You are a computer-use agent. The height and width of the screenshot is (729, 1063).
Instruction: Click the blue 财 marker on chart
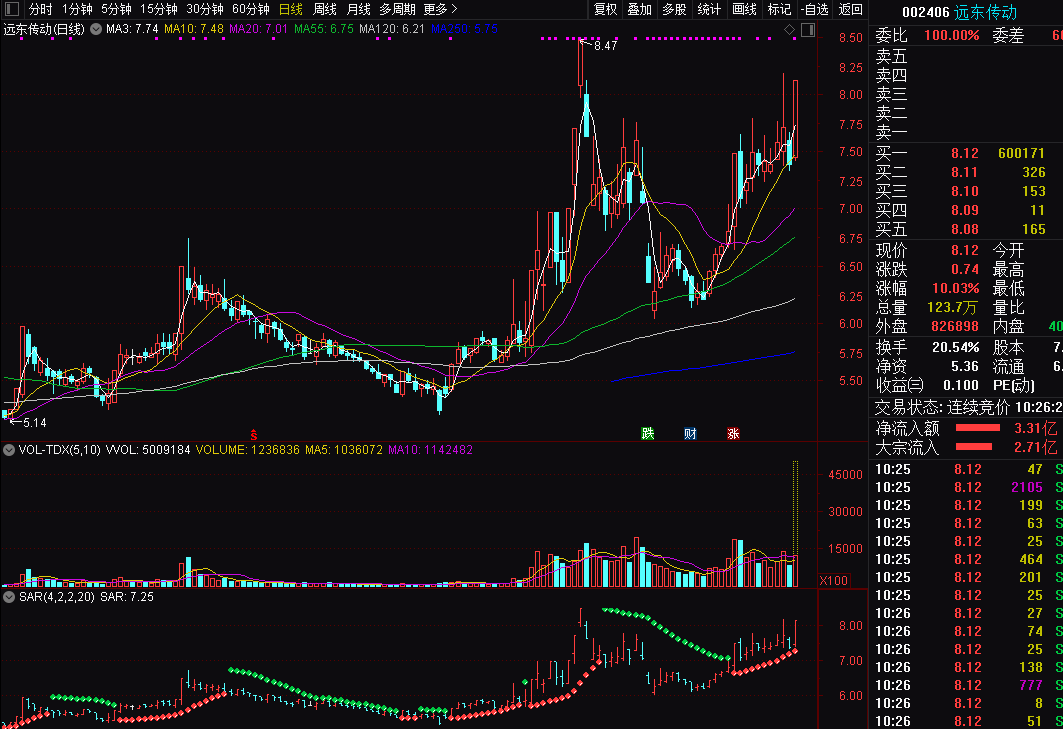pyautogui.click(x=690, y=434)
